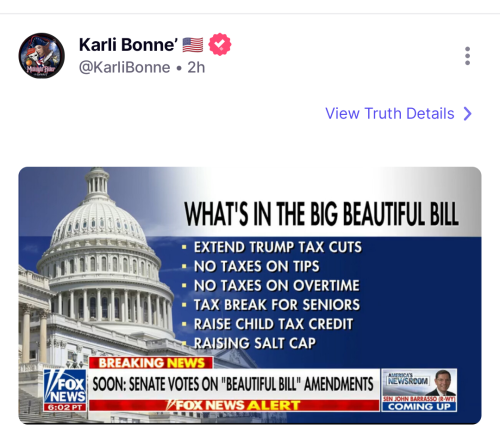Image resolution: width=500 pixels, height=437 pixels.
Task: Click the "What's in the Big Beautiful Bill" headline
Action: (x=321, y=214)
